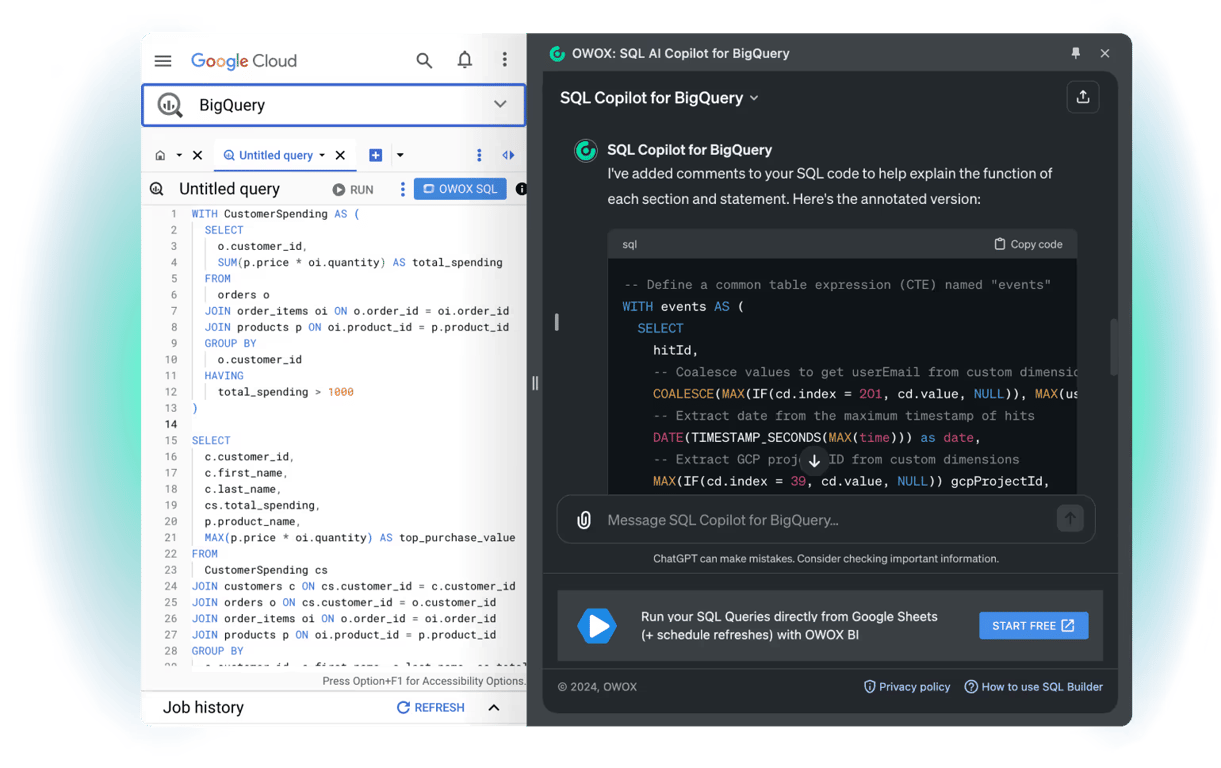Click the WITH events AS ( code line
The image size is (1221, 768).
[683, 307]
